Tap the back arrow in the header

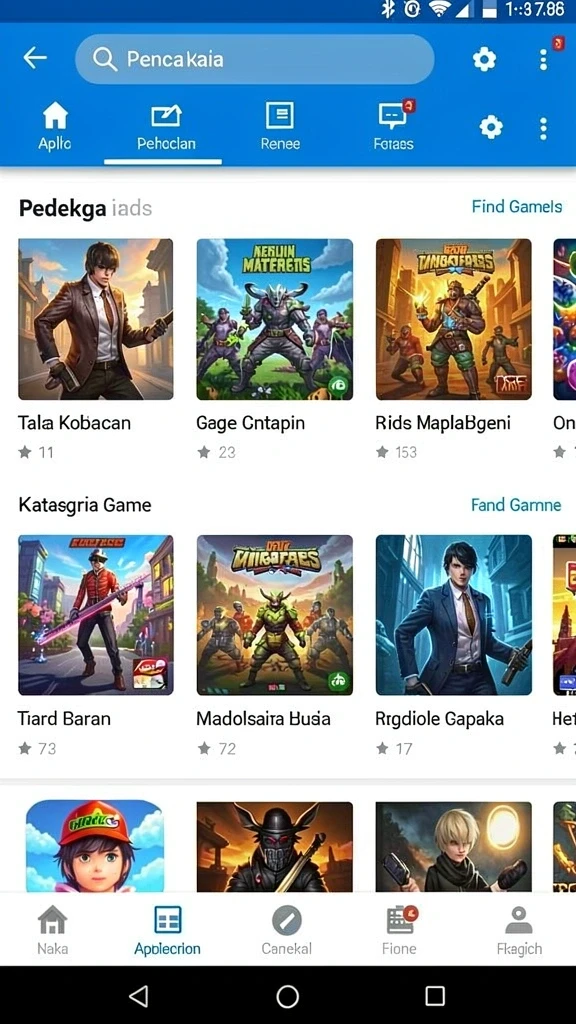[x=35, y=58]
